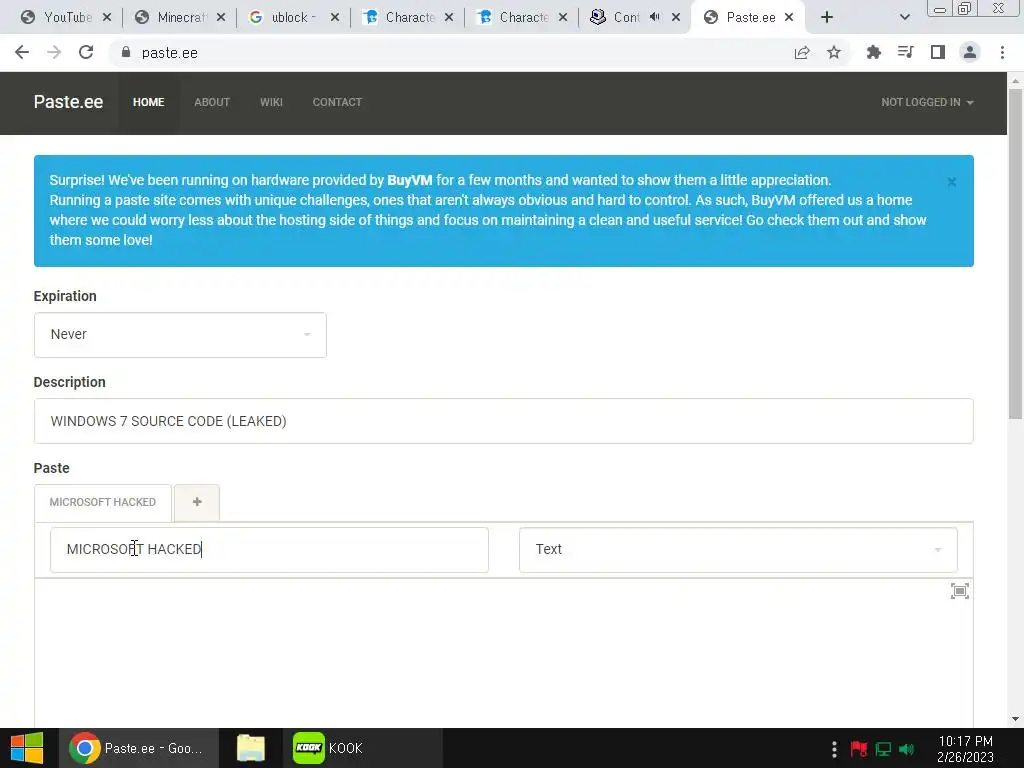Click the Description input field

(504, 421)
